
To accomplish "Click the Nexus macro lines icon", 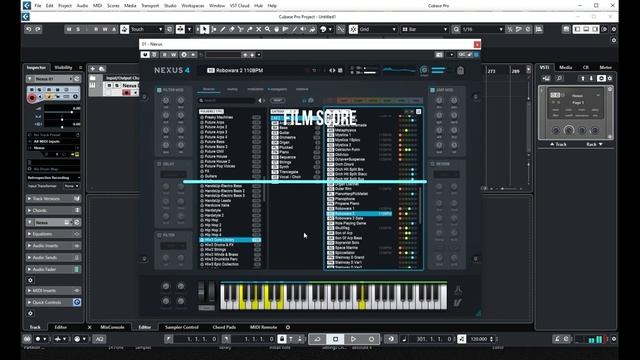I will click(x=438, y=70).
